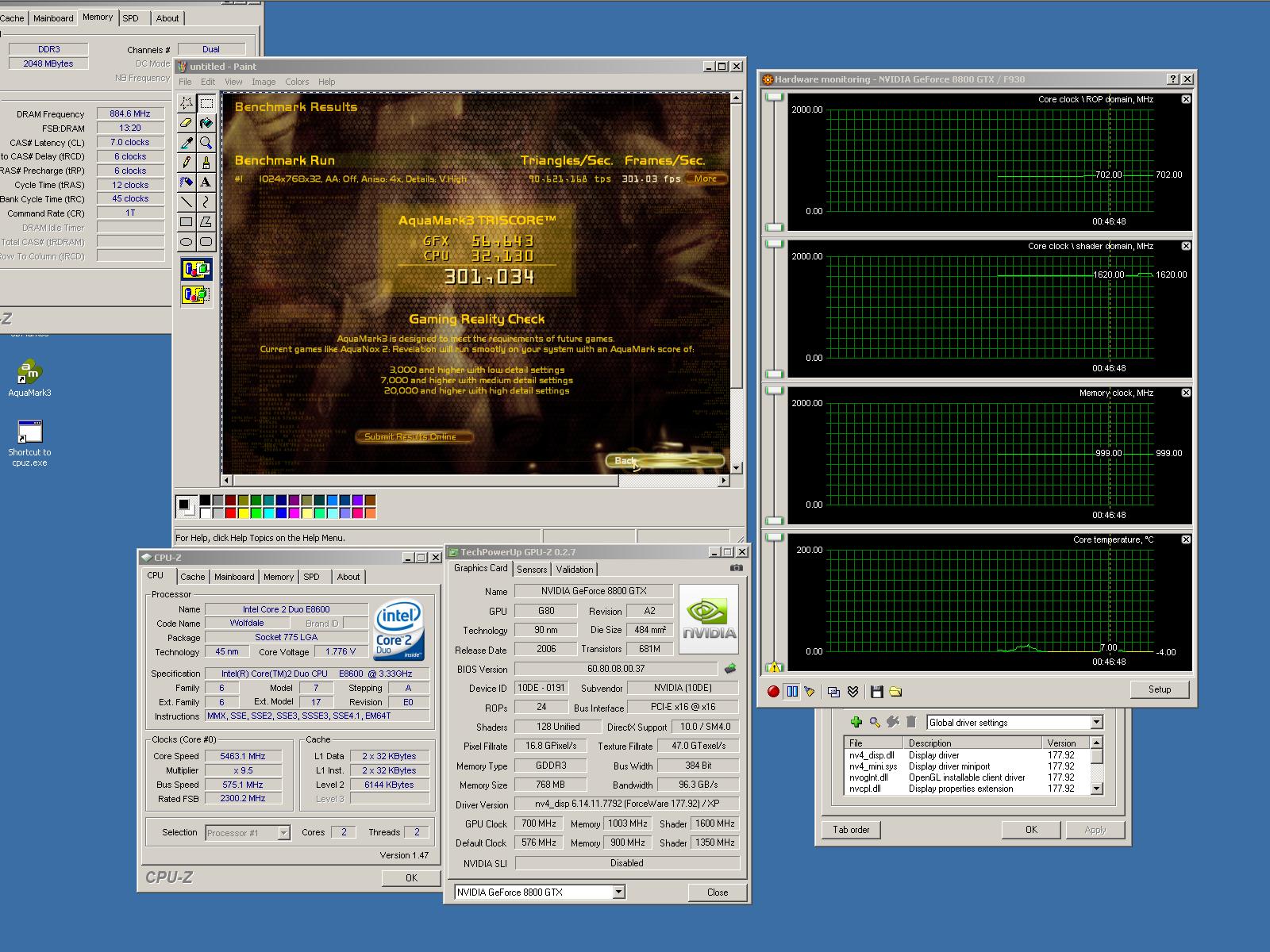Select the Airbrush spray tool
Screen dimensions: 1270x952
[186, 182]
